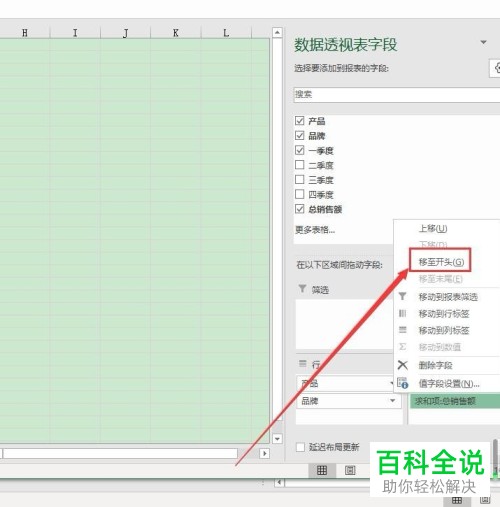Choose 移动到报表筛选 in the menu
The image size is (500, 507).
pos(448,297)
